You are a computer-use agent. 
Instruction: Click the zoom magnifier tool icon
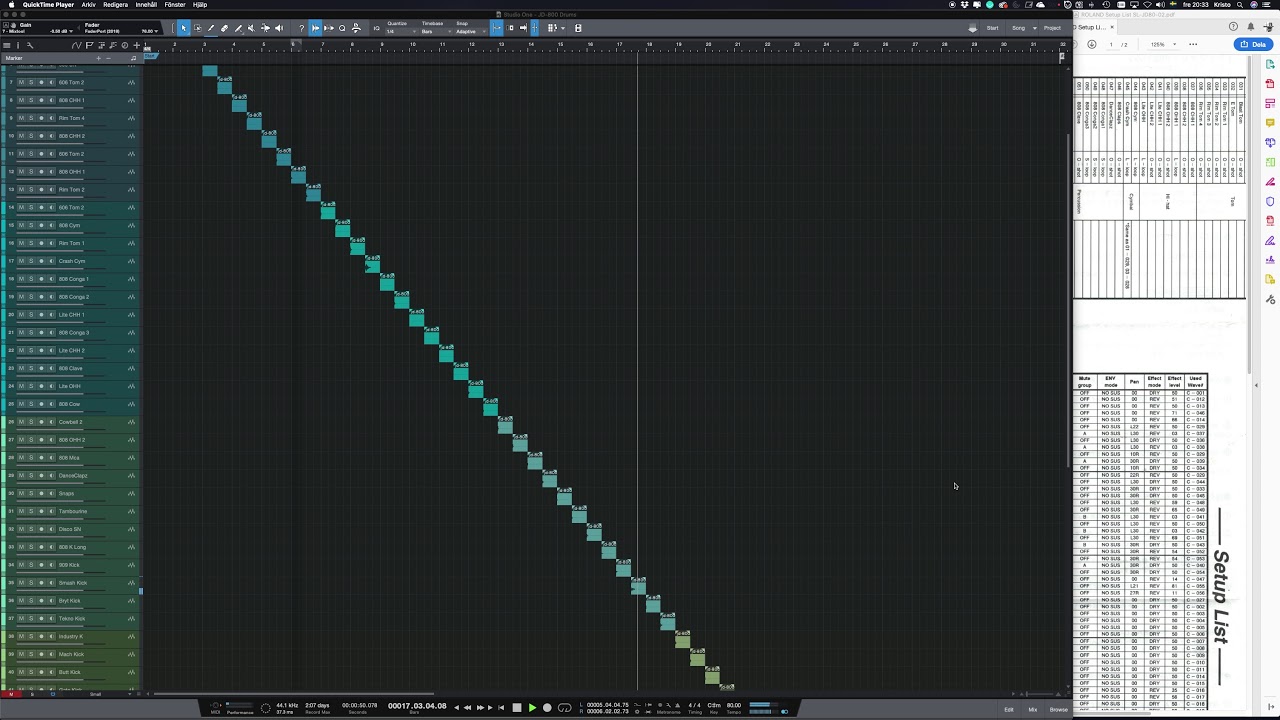pyautogui.click(x=342, y=28)
